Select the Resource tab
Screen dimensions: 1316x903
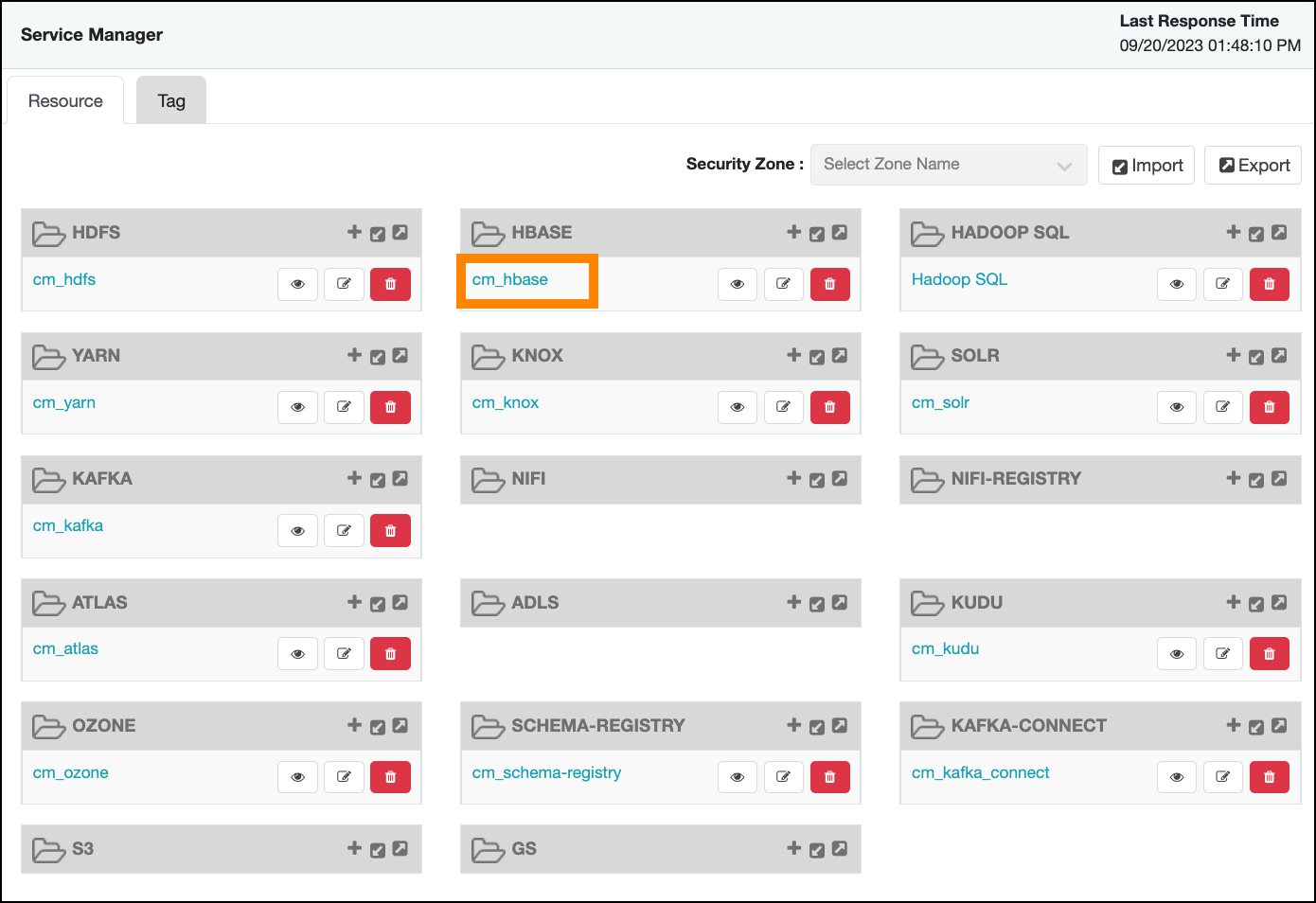click(65, 101)
